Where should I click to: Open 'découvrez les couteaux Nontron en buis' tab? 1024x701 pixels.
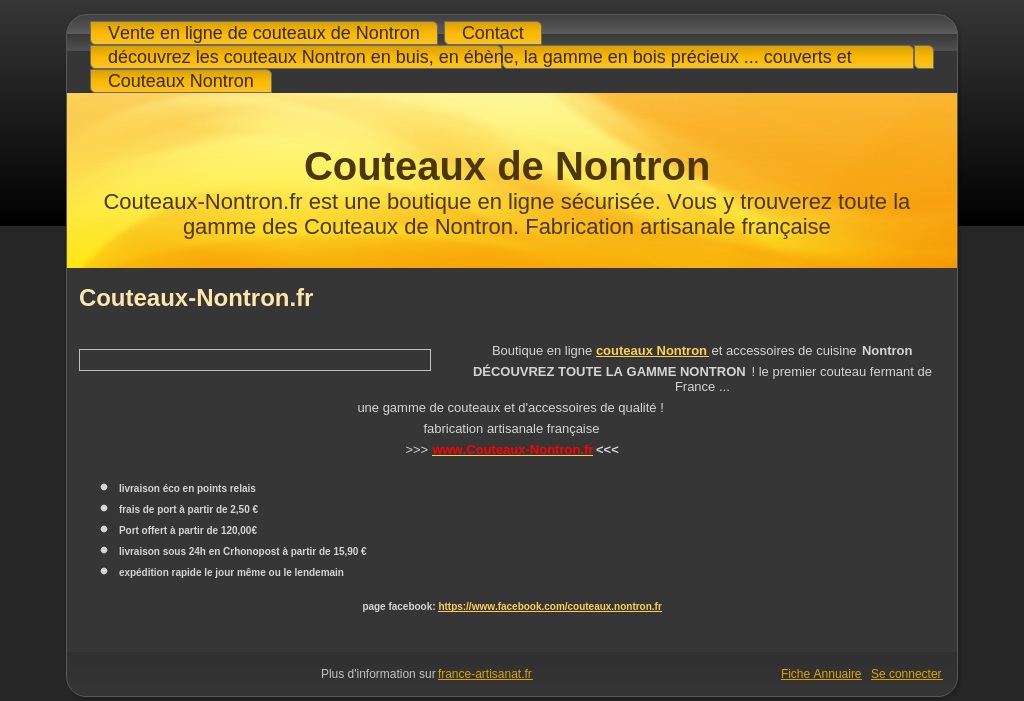click(x=502, y=57)
